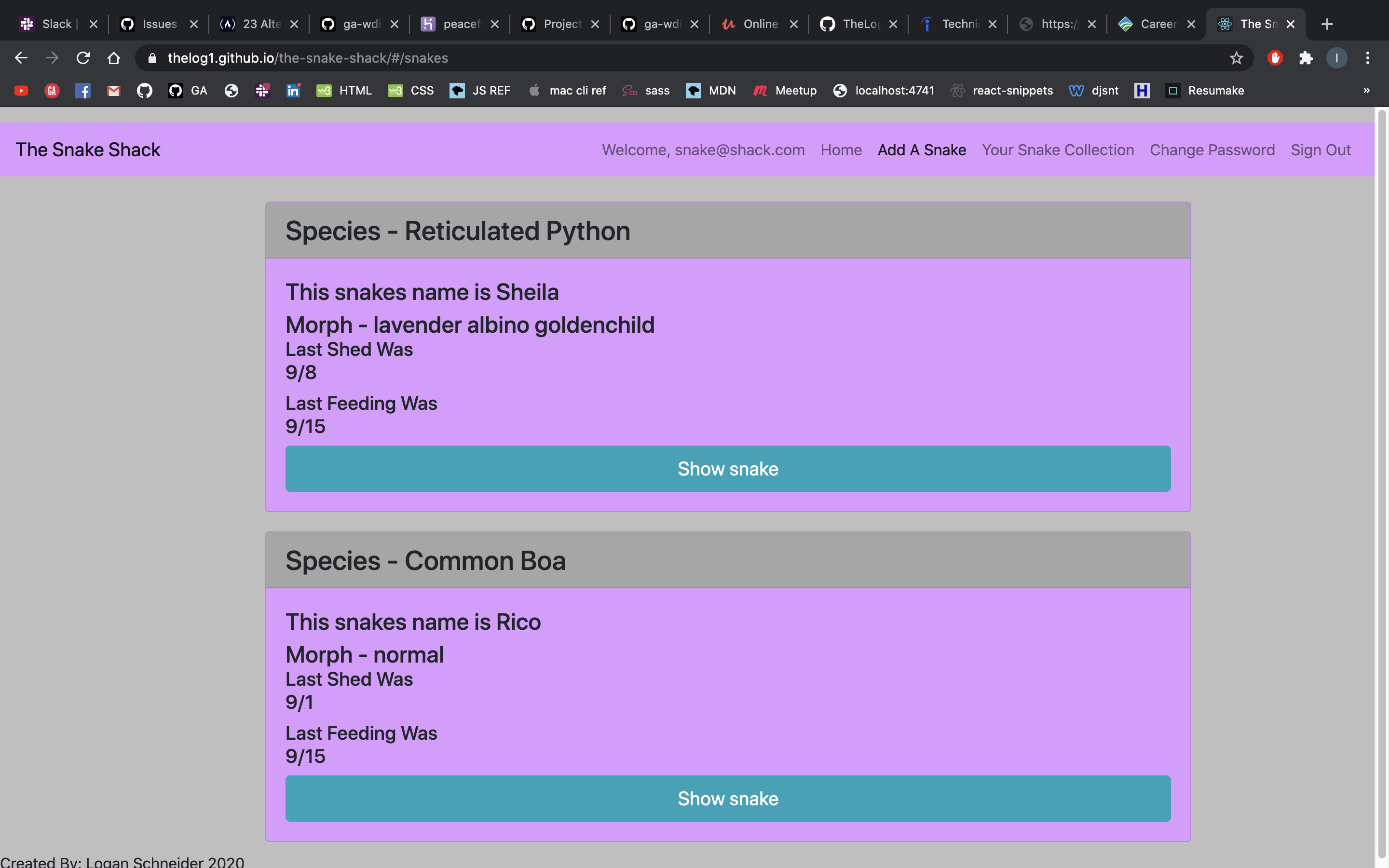Screen dimensions: 1389x868
Task: Open Your Snake Collection link
Action: coord(1058,150)
